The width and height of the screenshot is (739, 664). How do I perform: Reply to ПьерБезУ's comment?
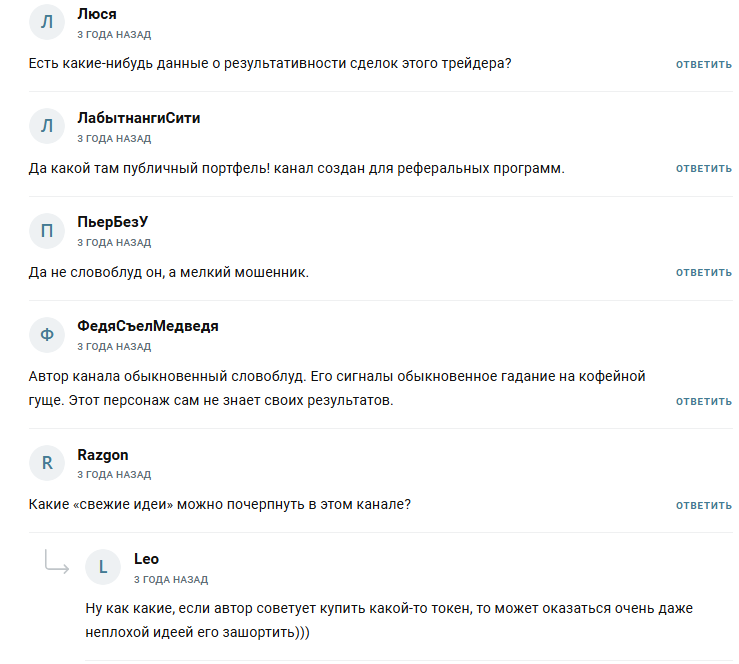(x=703, y=272)
